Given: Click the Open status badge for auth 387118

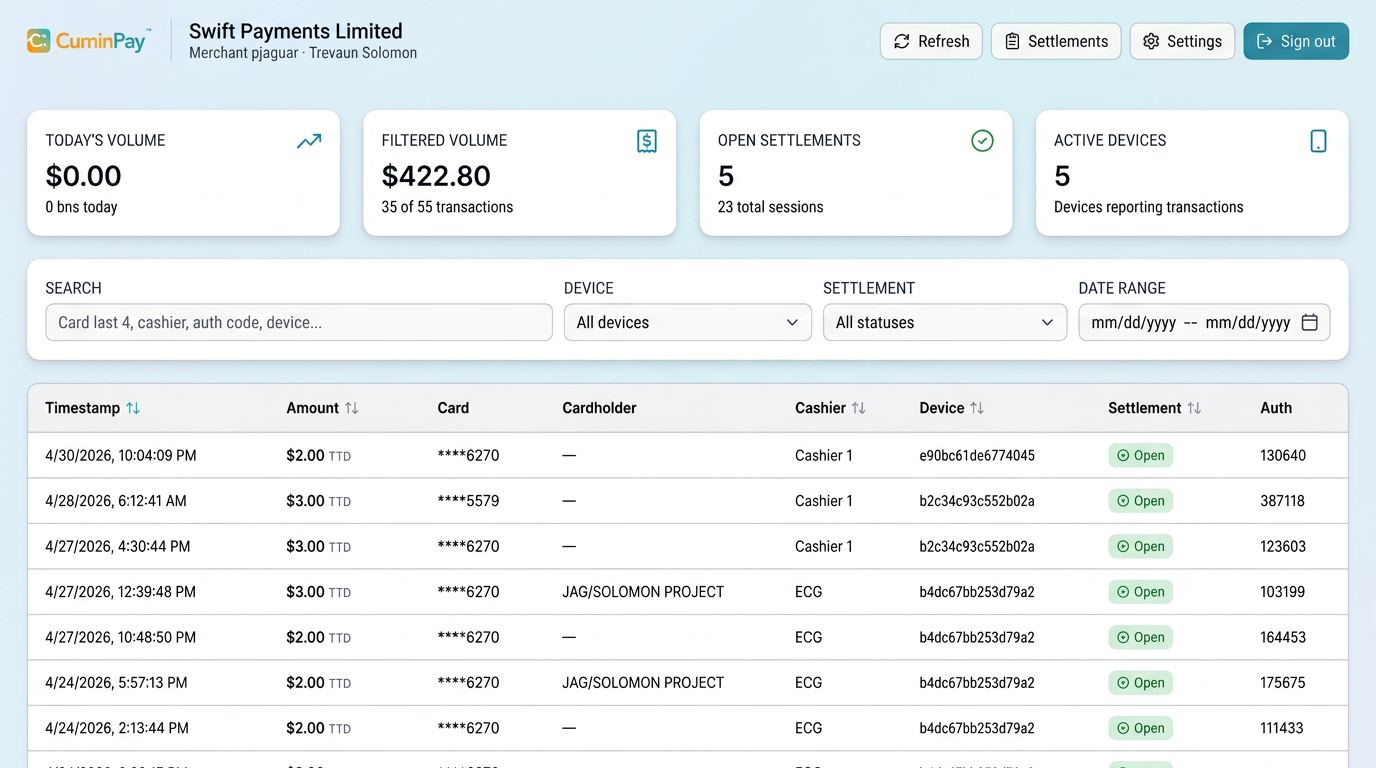Looking at the screenshot, I should coord(1140,501).
